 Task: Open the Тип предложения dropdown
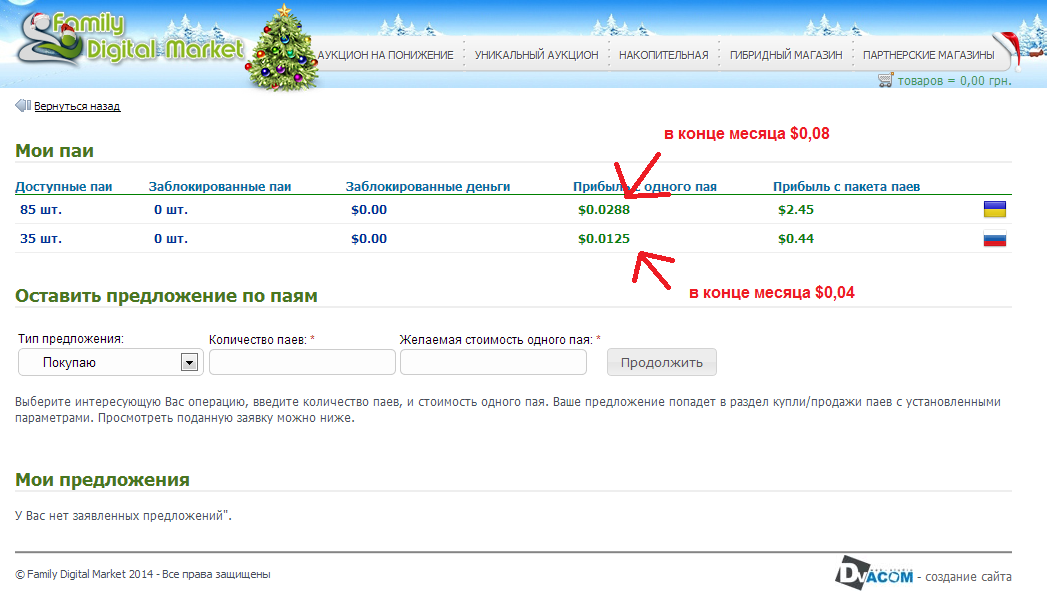click(x=108, y=362)
